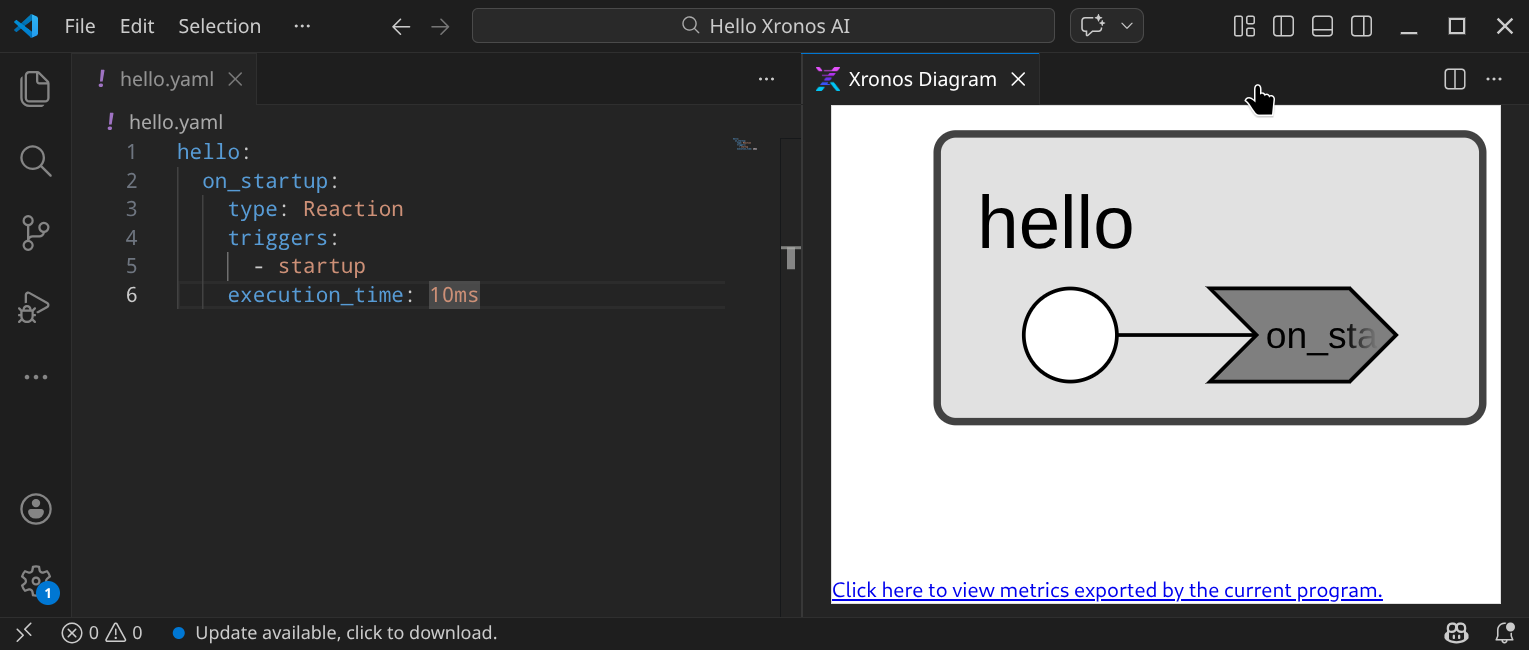Open the chat dropdown arrow in title bar
This screenshot has width=1529, height=650.
point(1127,26)
